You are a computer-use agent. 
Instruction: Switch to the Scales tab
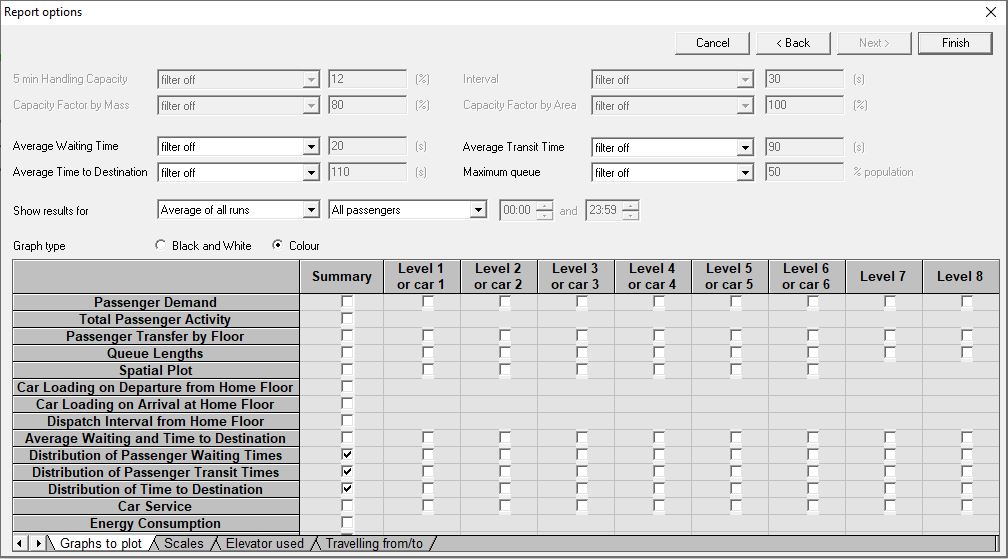tap(183, 544)
